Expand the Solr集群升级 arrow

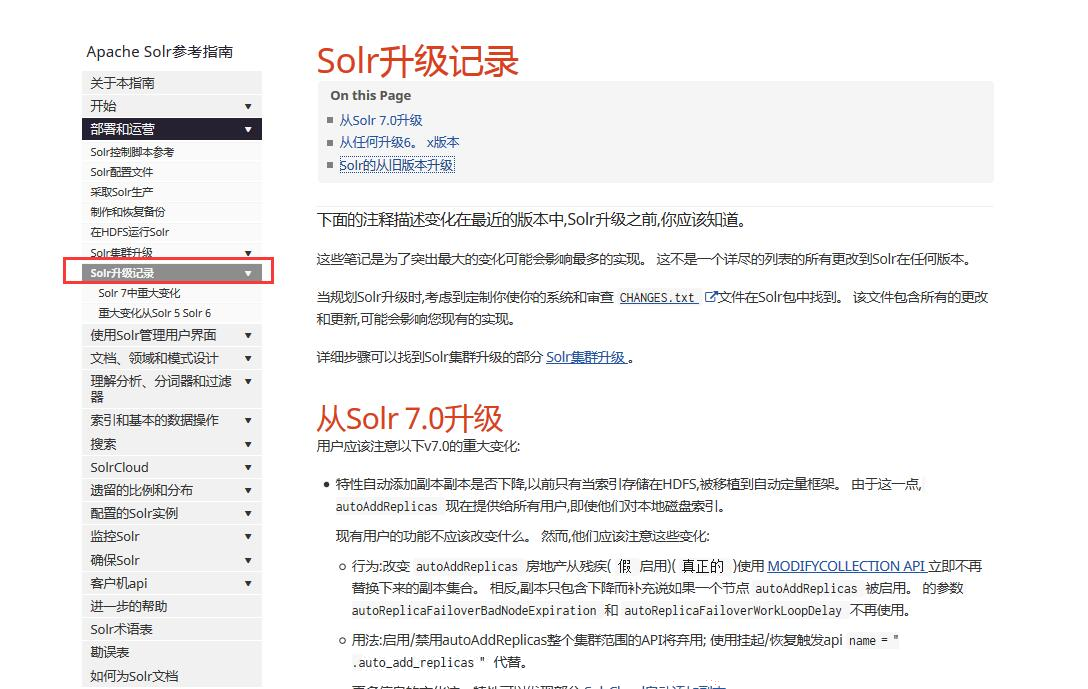(x=248, y=253)
